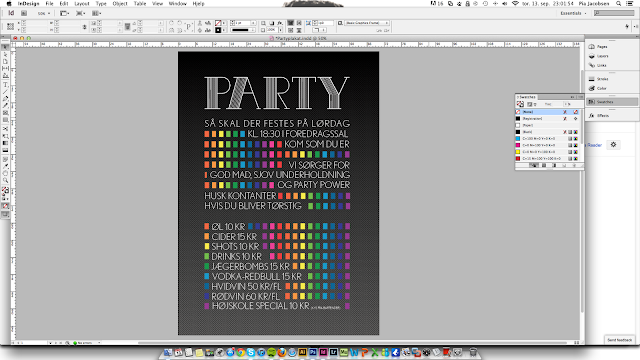Toggle Fill/Stroke box in the toolbox

tap(5, 190)
